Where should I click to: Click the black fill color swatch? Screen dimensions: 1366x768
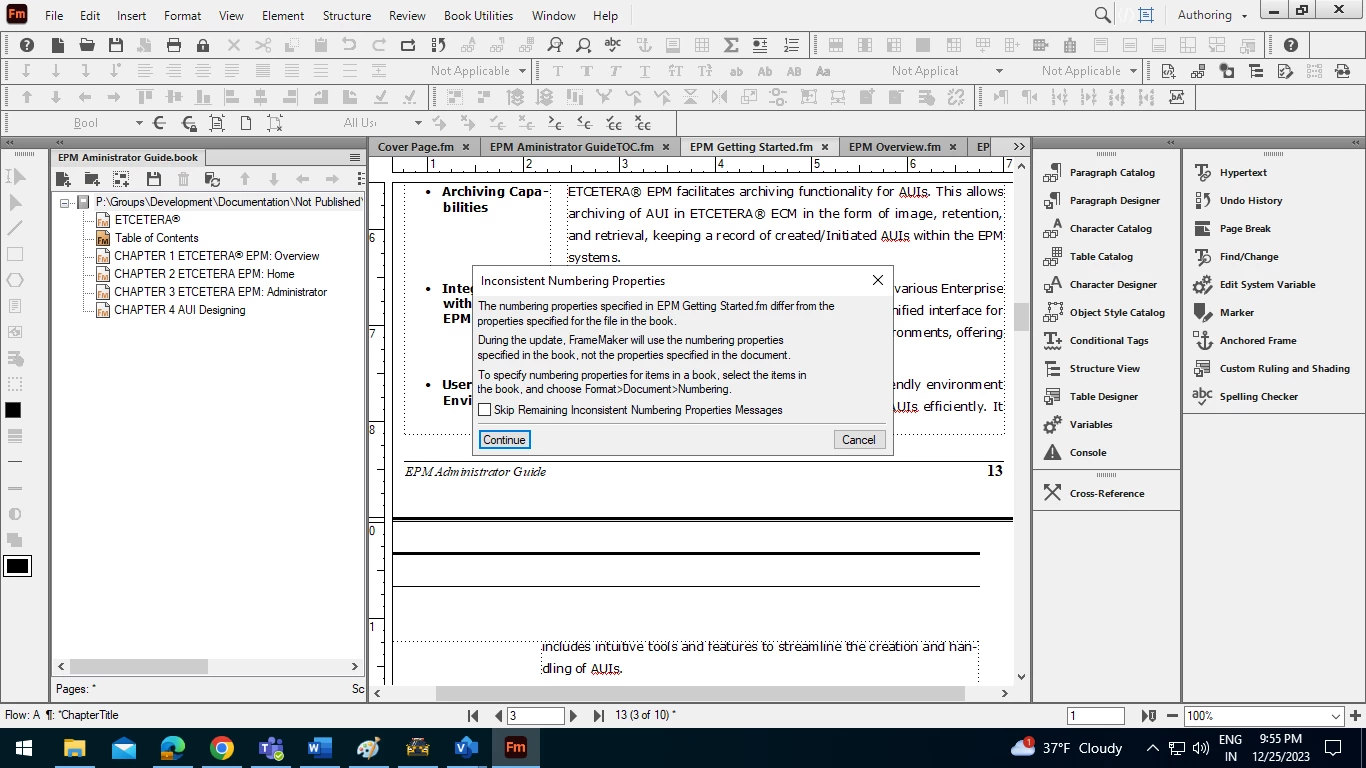coord(13,410)
